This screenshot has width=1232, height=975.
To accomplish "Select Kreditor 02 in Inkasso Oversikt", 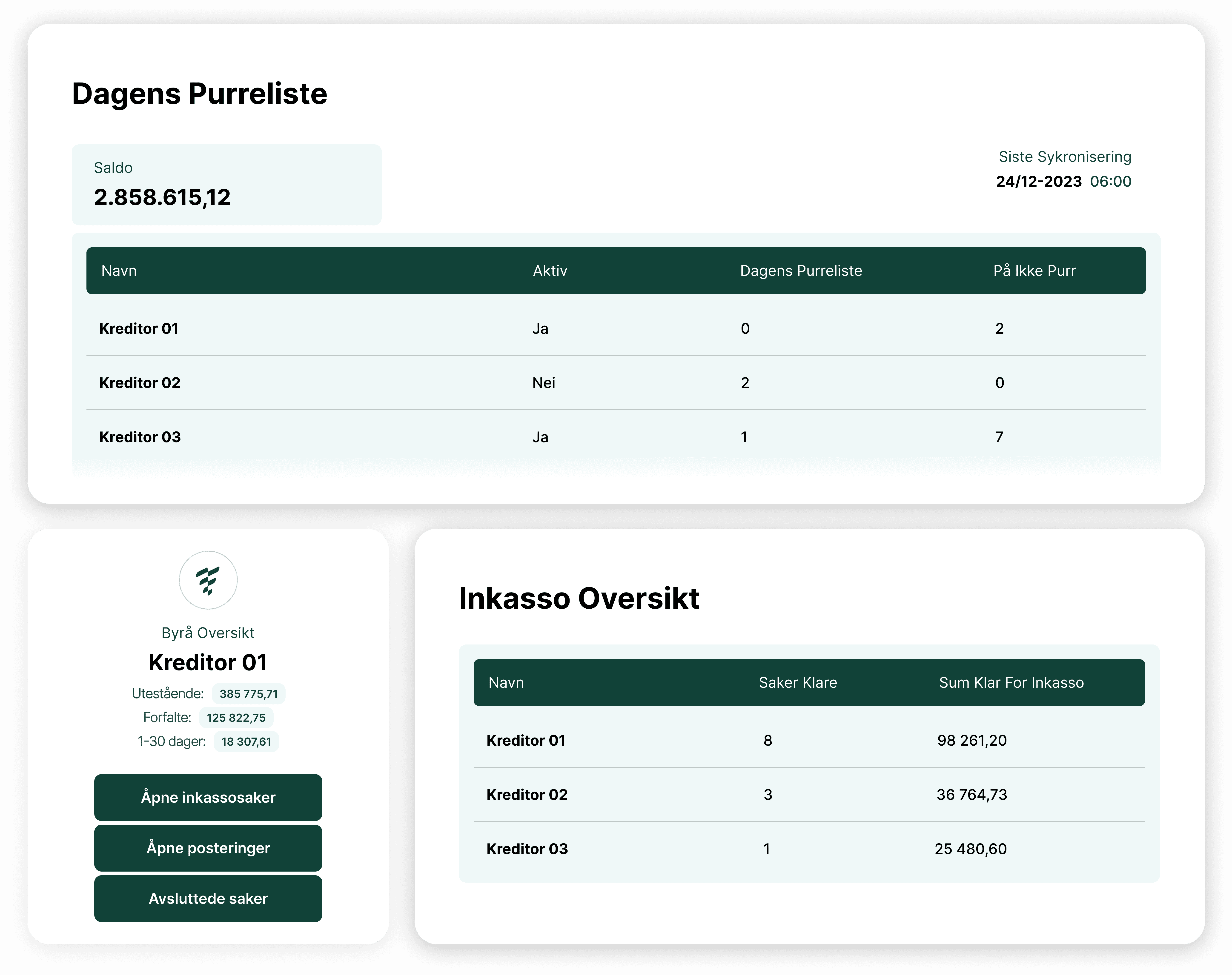I will point(527,795).
